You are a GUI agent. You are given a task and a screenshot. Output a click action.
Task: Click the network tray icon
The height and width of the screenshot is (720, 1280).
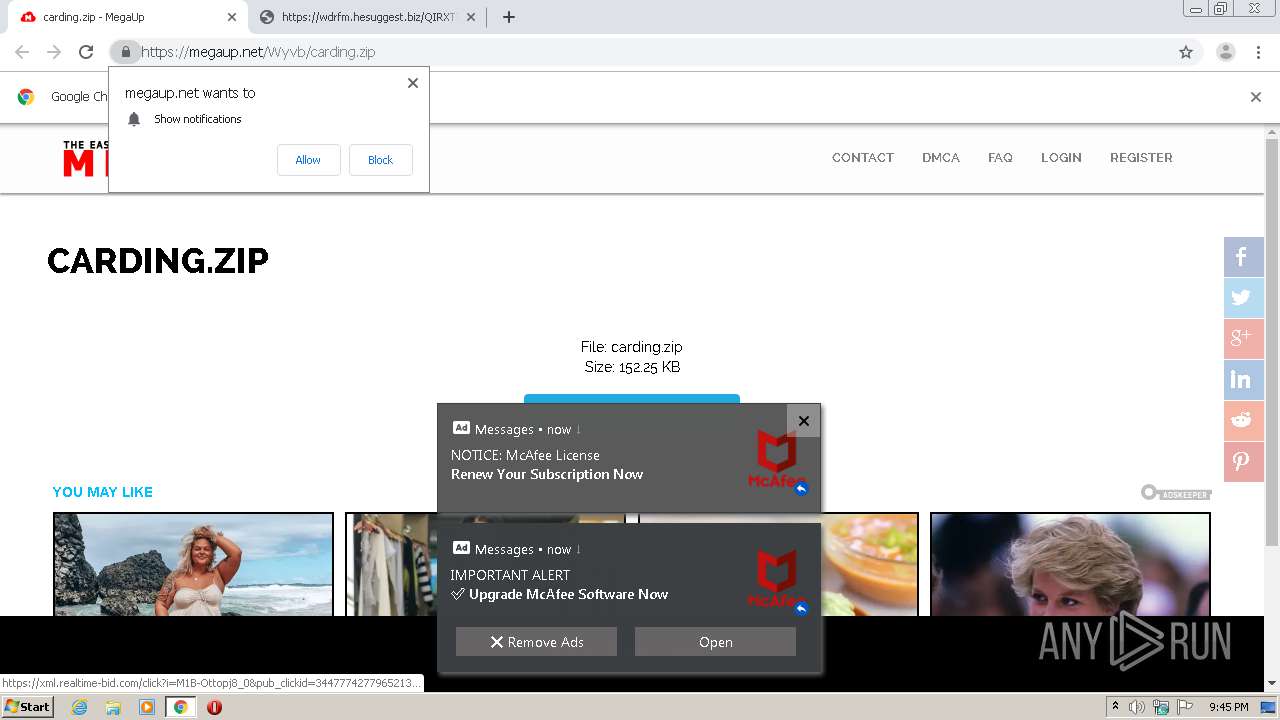pos(1160,707)
